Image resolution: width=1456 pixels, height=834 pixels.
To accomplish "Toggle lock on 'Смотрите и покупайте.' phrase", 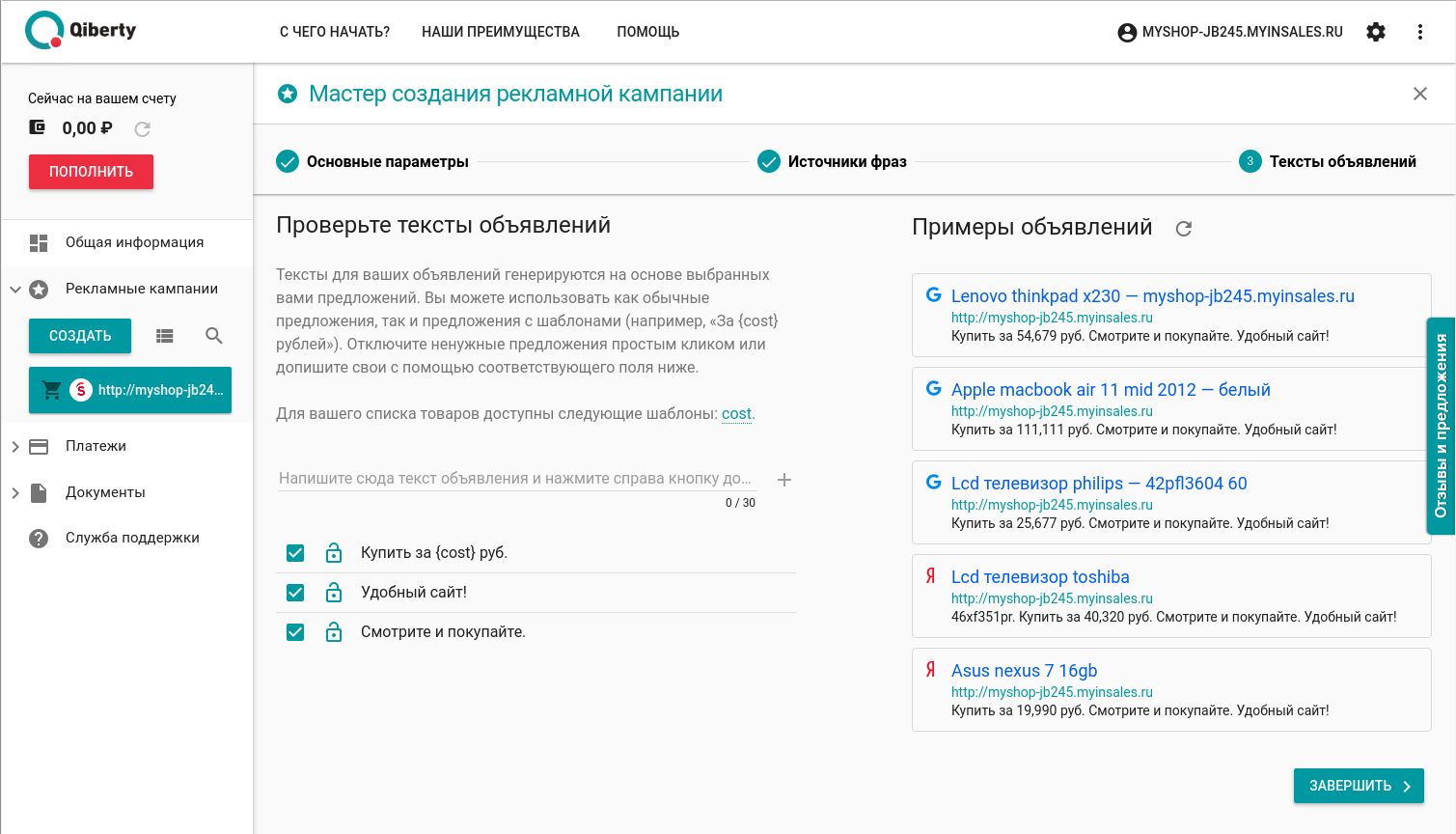I will pos(334,632).
